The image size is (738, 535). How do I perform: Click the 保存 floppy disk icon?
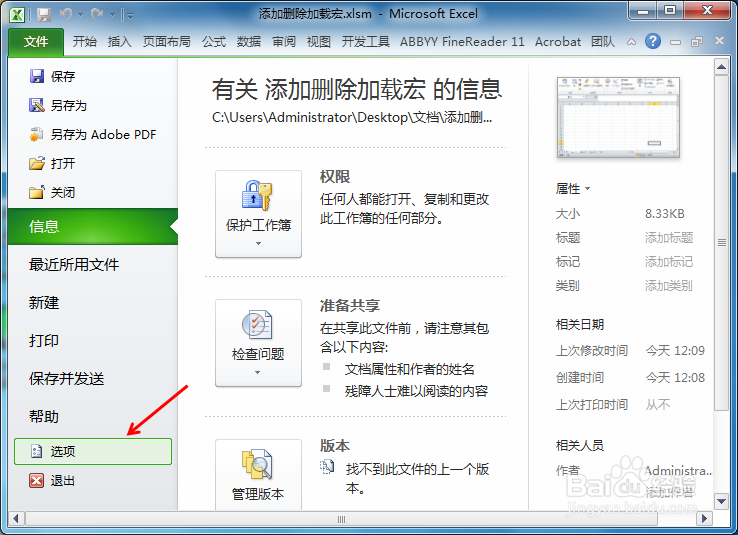pyautogui.click(x=36, y=76)
